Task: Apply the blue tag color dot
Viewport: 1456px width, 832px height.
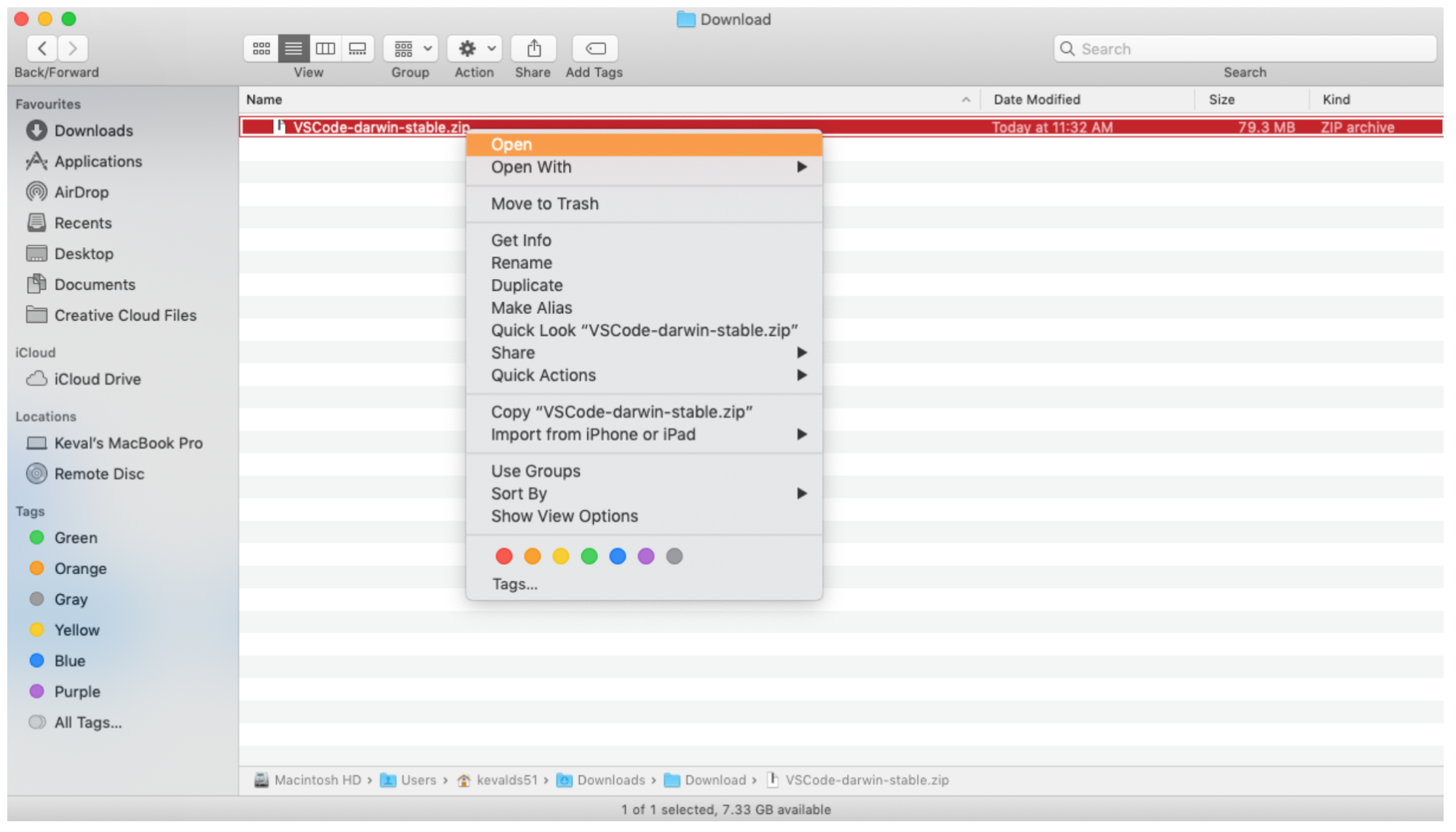Action: (x=618, y=557)
